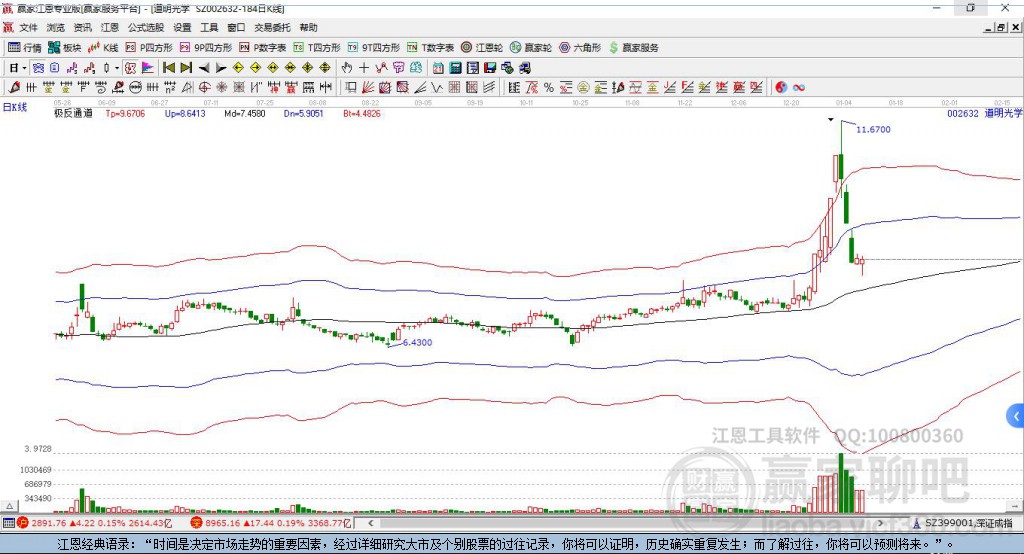Expand the candlestick style dropdown arrow
This screenshot has height=554, width=1024.
coord(117,68)
